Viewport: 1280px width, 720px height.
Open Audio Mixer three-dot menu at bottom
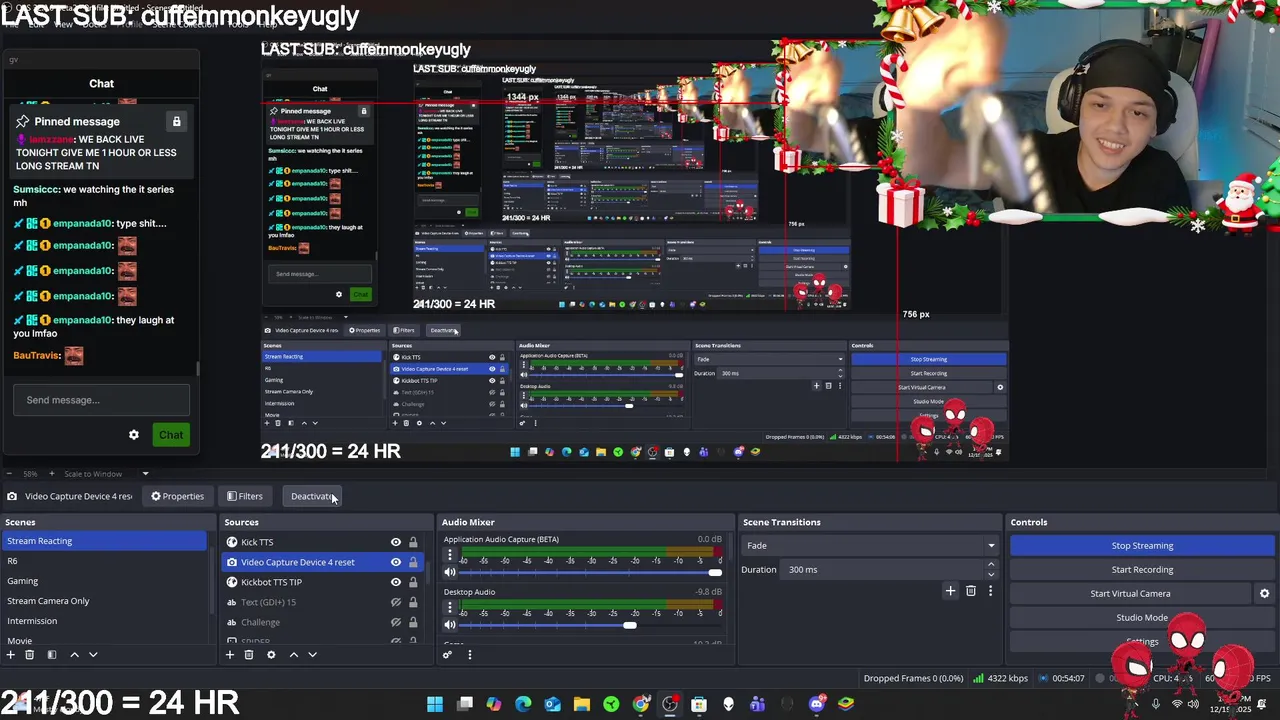click(x=469, y=655)
